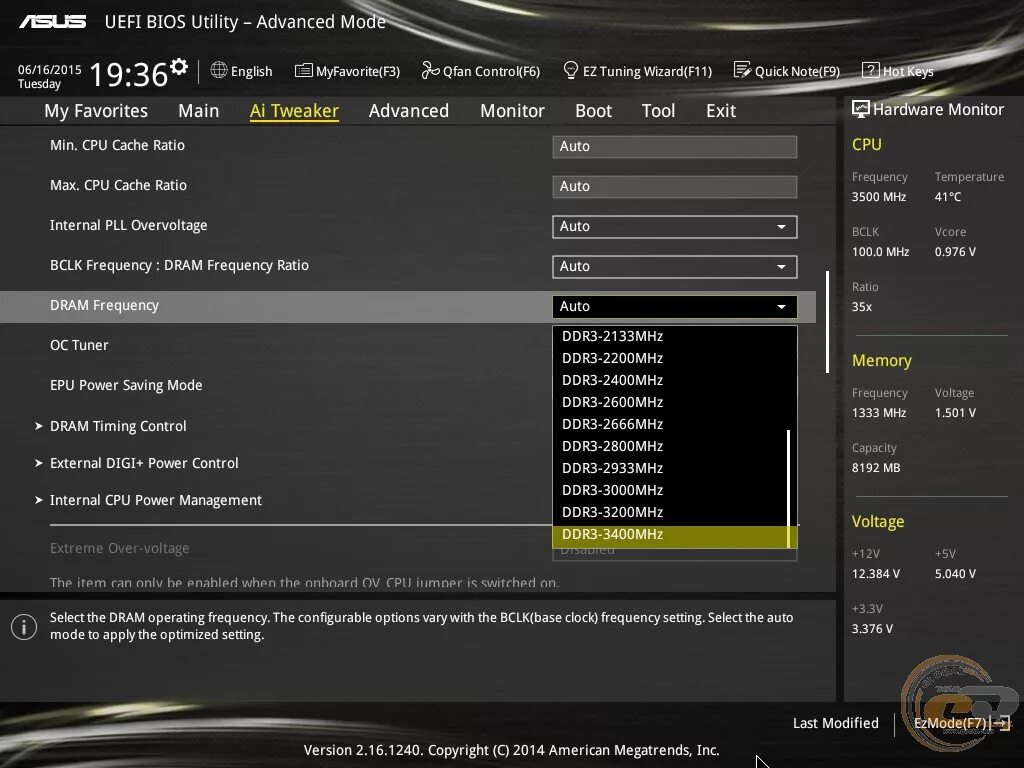Click the Quick Note pencil icon
This screenshot has width=1024, height=768.
tap(742, 70)
